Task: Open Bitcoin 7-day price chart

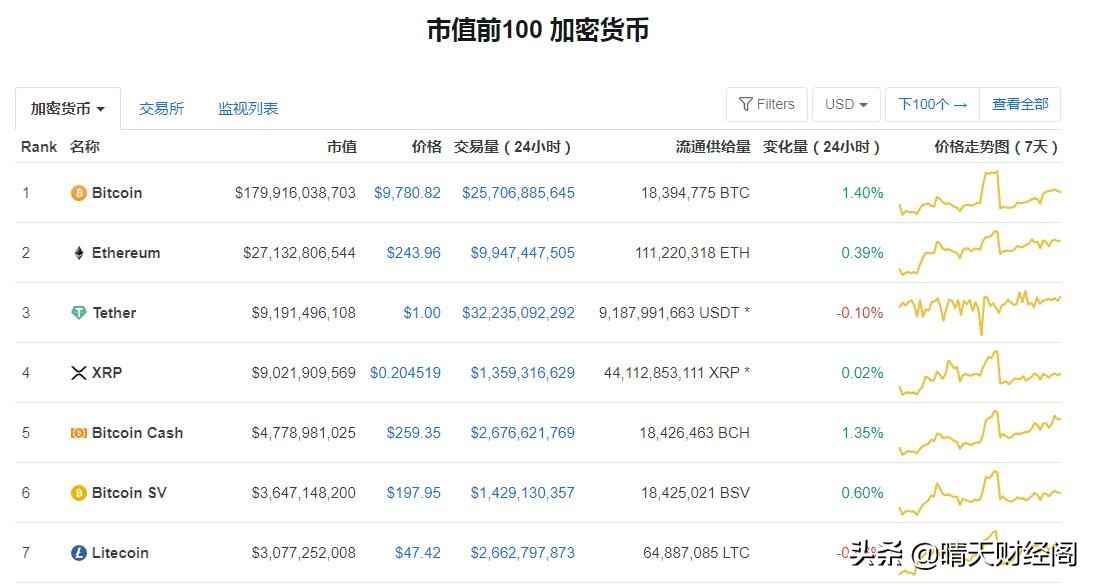Action: [x=980, y=193]
